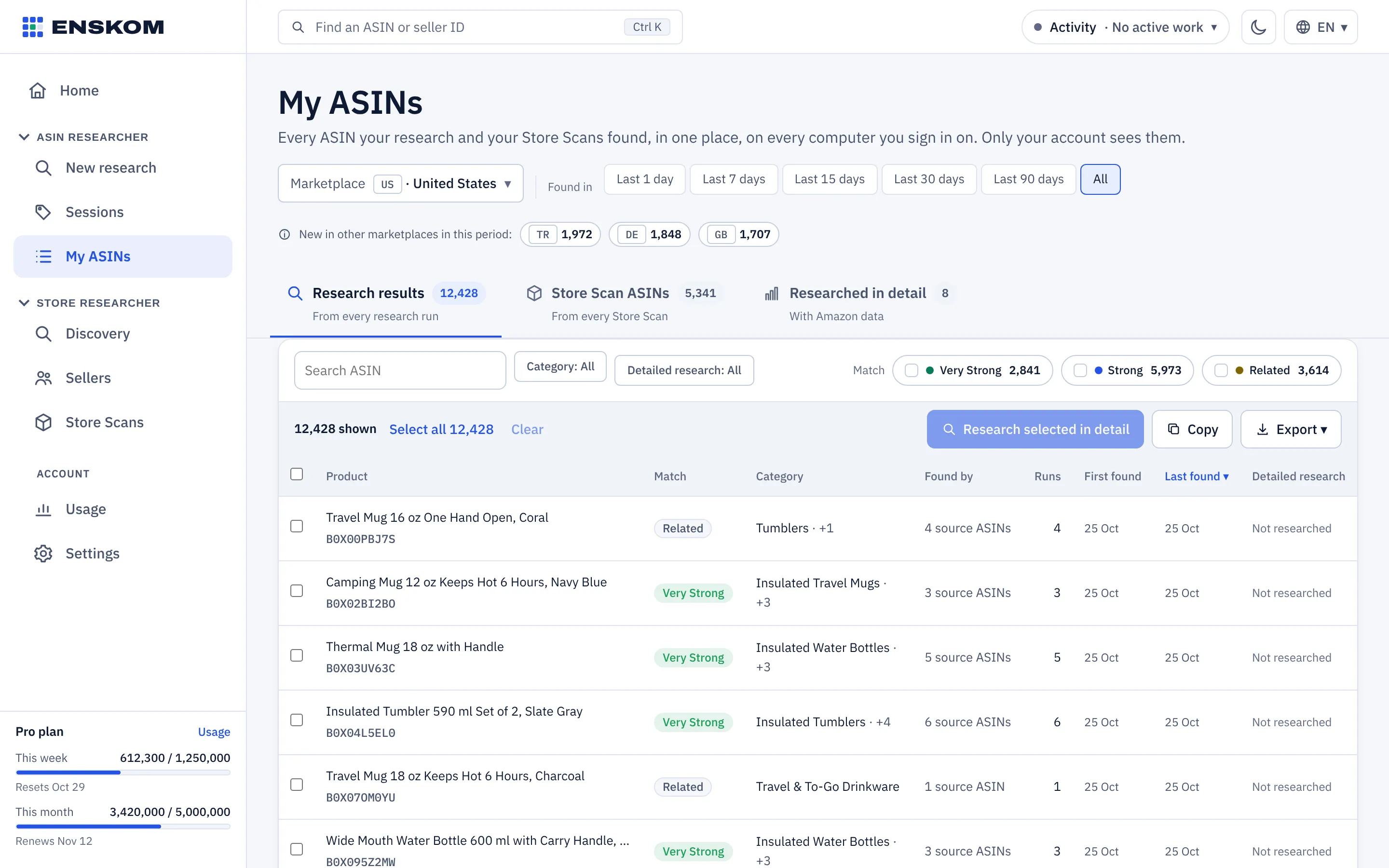Viewport: 1389px width, 868px height.
Task: Click the search magnifier in the top search bar
Action: click(298, 27)
